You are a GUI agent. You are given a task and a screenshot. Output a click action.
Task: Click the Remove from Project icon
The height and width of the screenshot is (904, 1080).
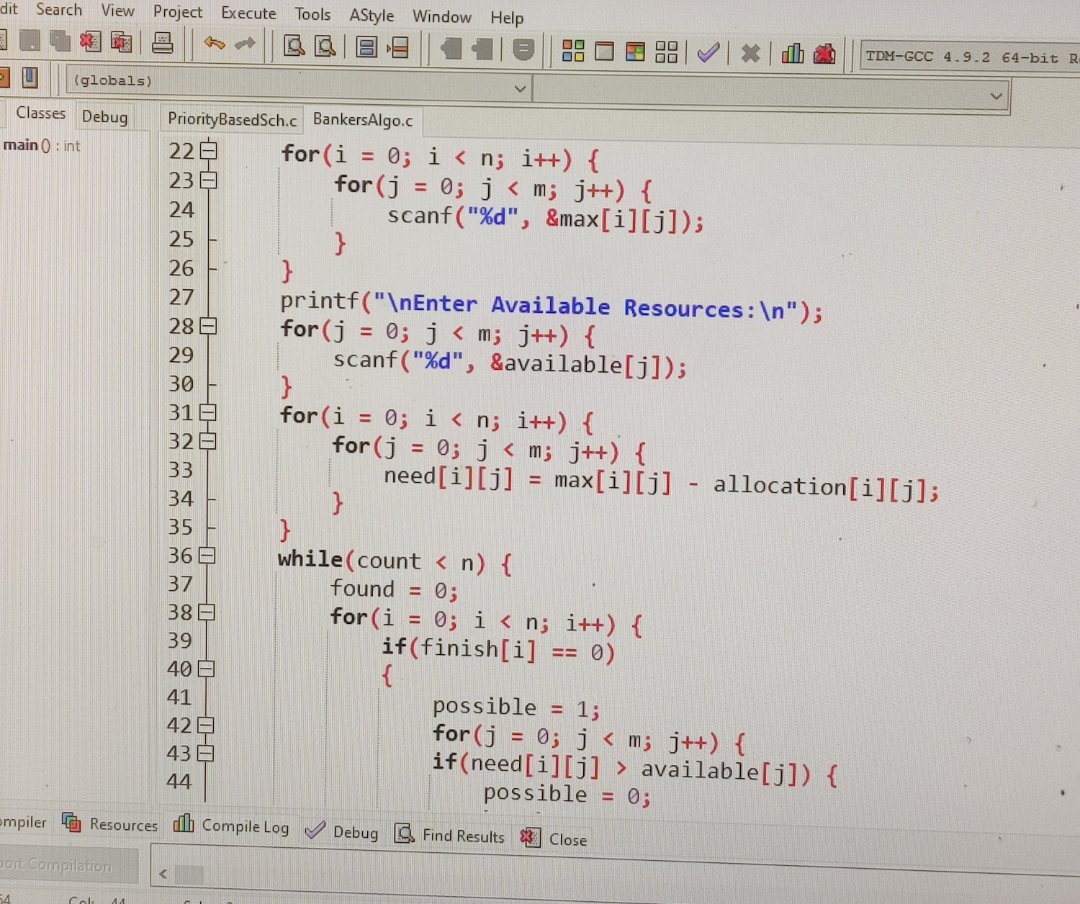pos(482,49)
